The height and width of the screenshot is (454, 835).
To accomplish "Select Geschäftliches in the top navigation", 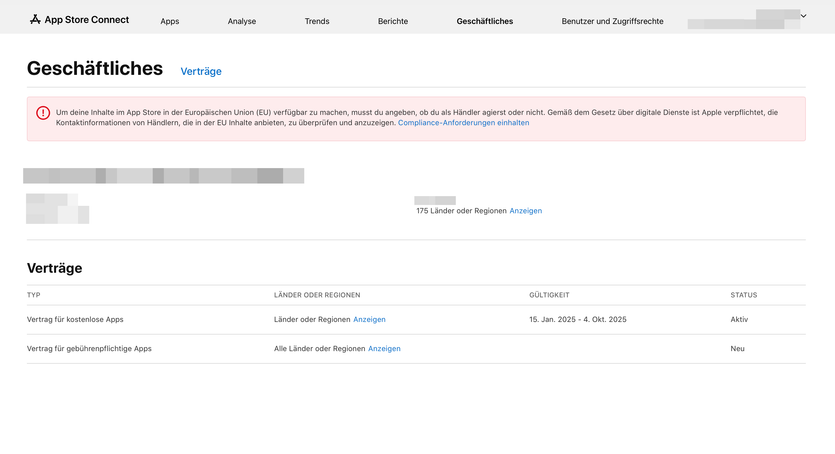I will 485,21.
